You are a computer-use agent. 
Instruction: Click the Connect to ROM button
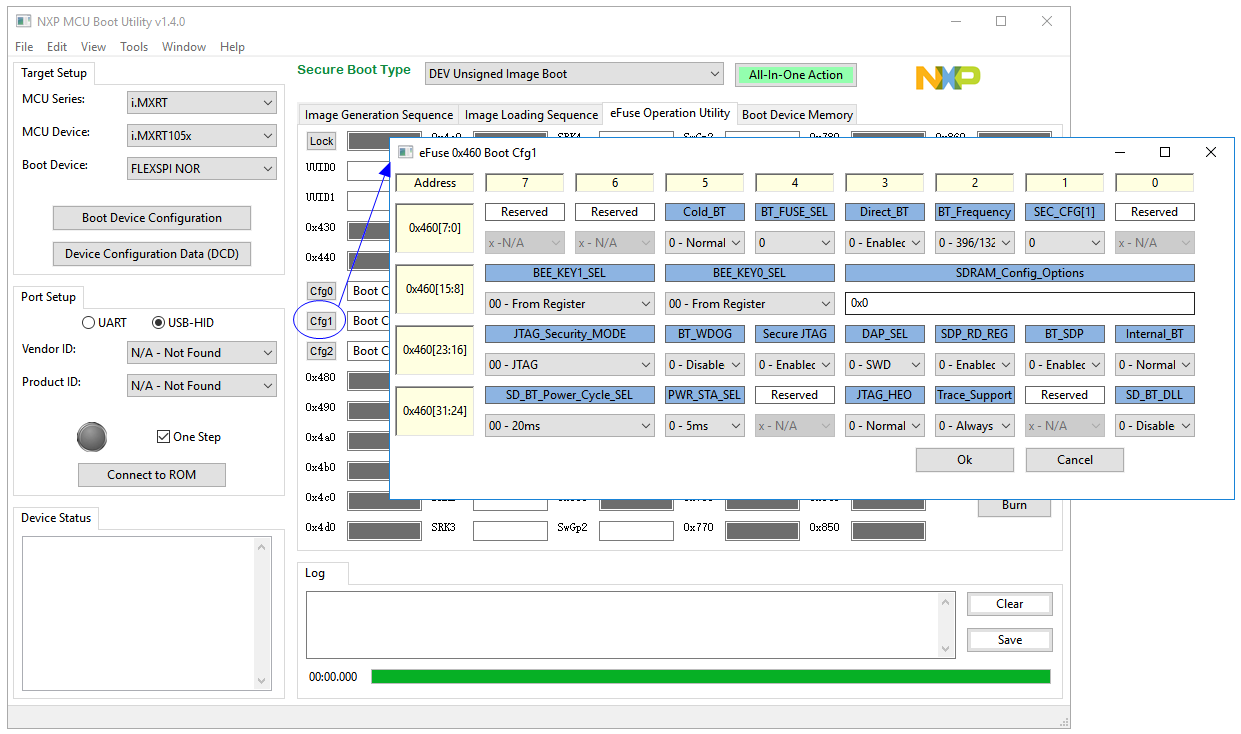click(152, 475)
